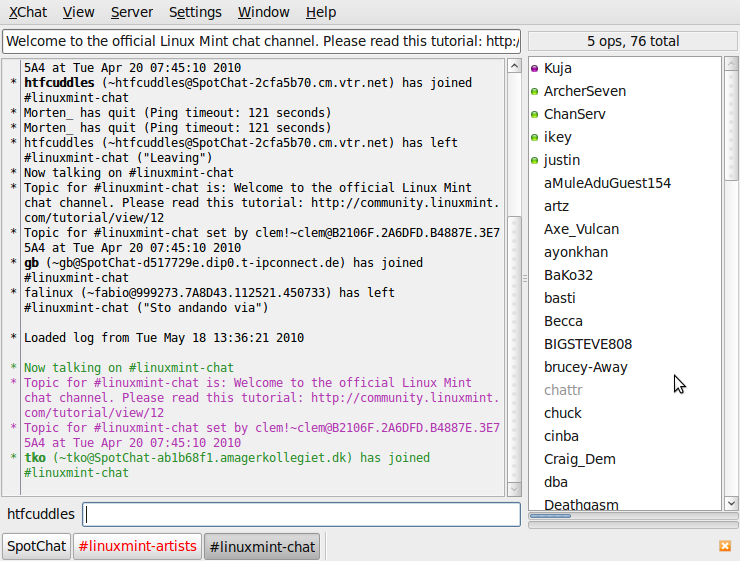
Task: Click the '5 ops, 76 total' label
Action: [633, 42]
